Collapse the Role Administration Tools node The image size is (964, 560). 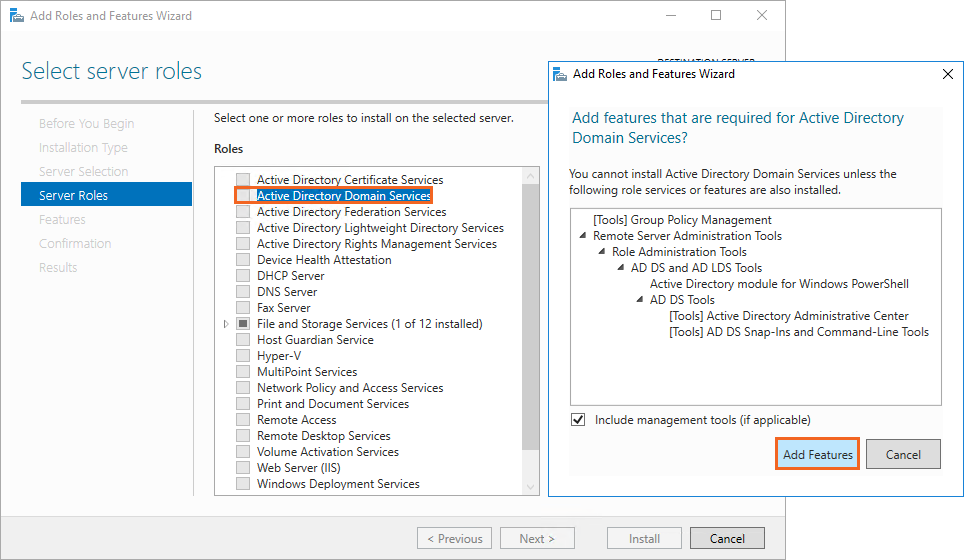click(602, 252)
